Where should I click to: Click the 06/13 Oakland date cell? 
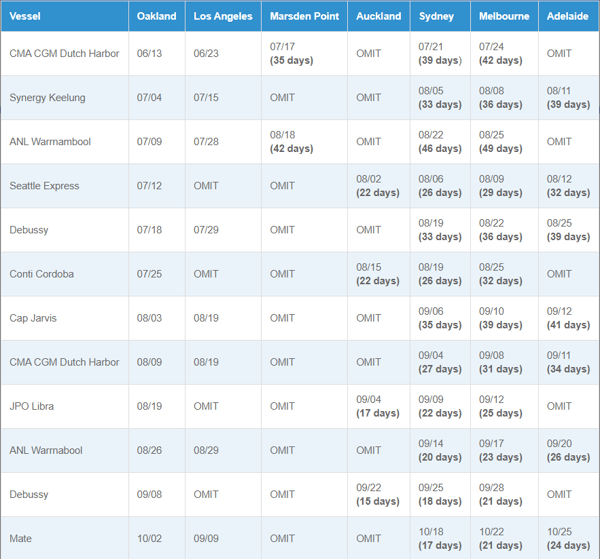point(148,54)
